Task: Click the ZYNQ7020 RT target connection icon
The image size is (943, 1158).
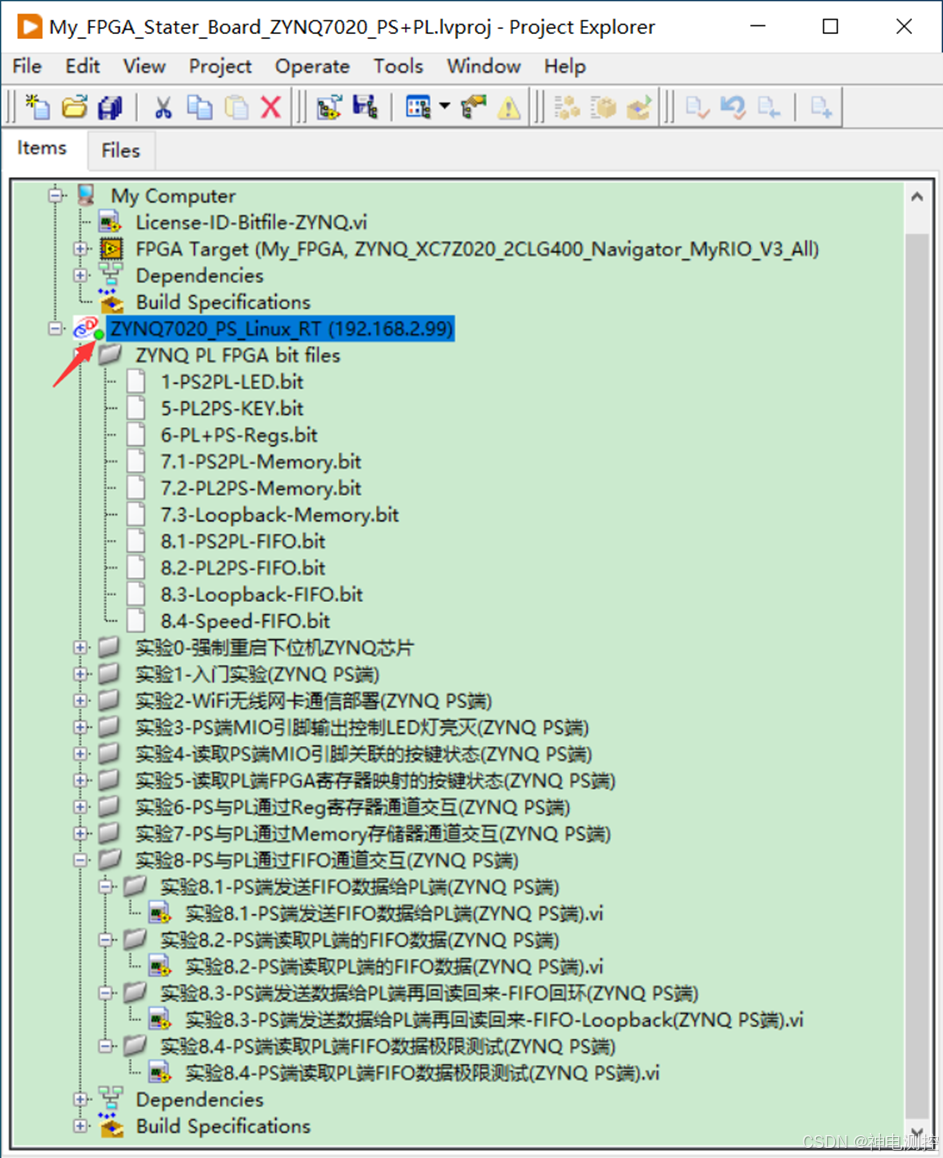Action: [x=88, y=328]
